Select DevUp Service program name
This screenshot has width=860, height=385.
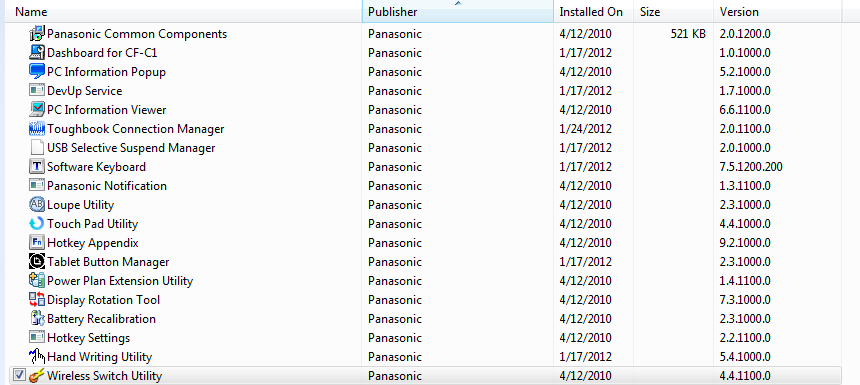[84, 90]
